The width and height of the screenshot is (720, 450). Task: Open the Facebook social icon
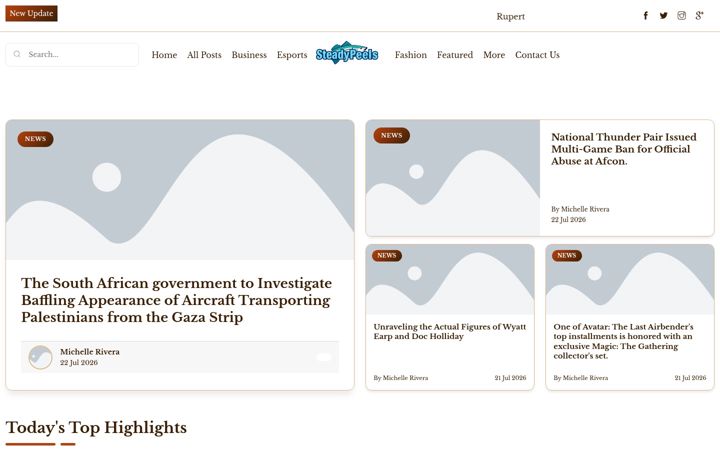click(x=645, y=16)
